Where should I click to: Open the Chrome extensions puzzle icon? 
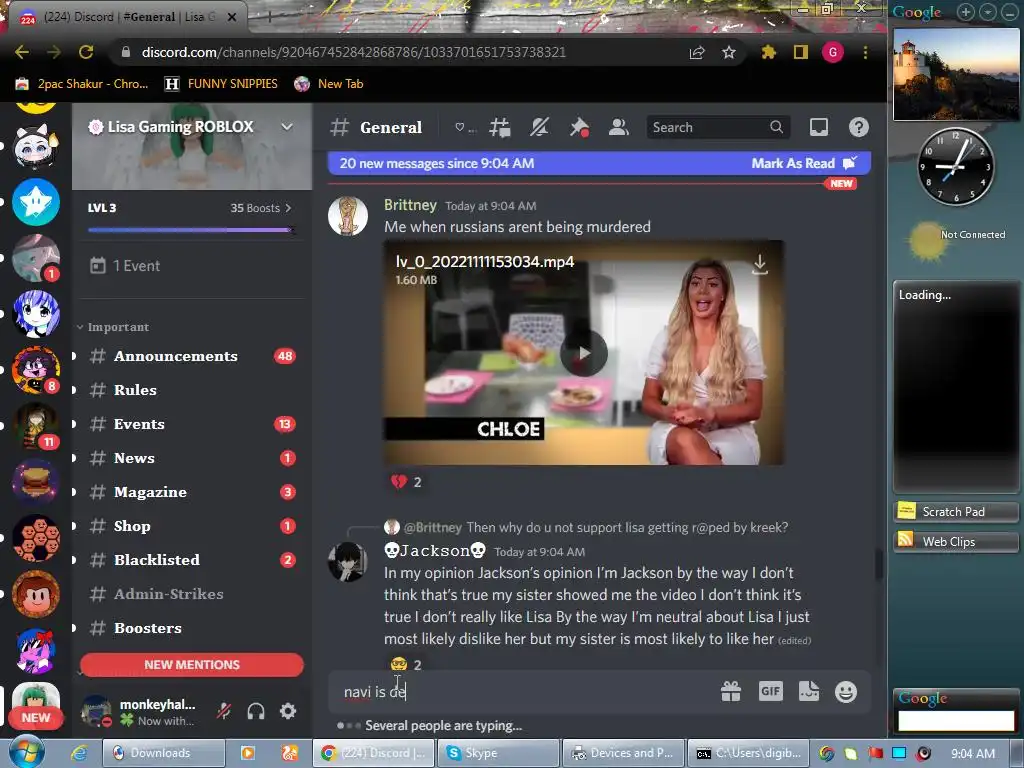point(769,52)
